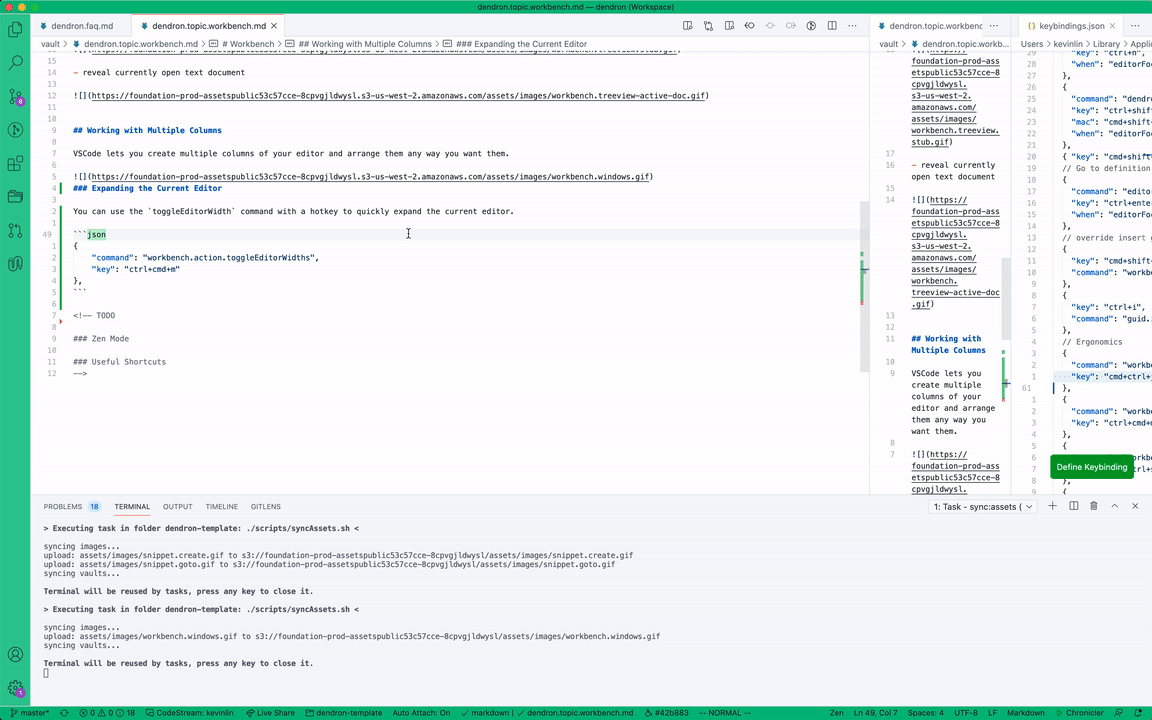The height and width of the screenshot is (720, 1152).
Task: Split the terminal panel
Action: click(x=1073, y=506)
